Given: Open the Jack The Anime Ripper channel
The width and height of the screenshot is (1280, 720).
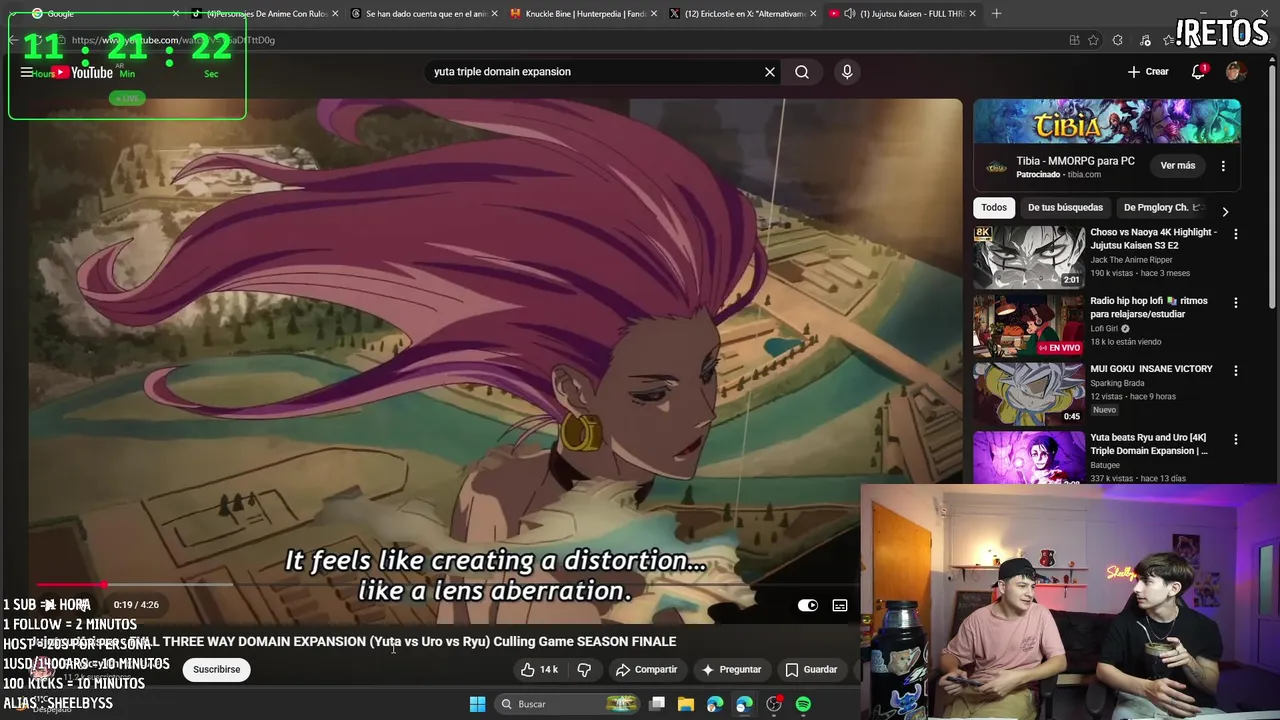Looking at the screenshot, I should (1131, 260).
